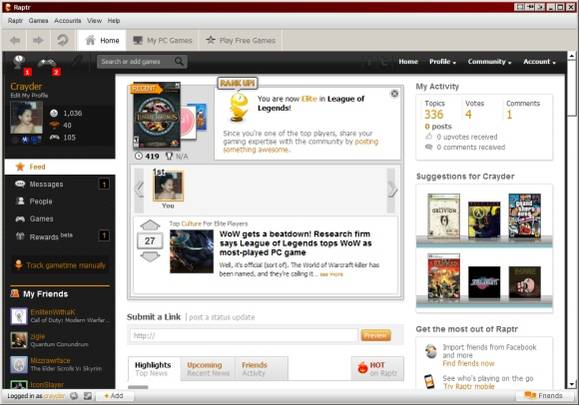This screenshot has width=579, height=405.
Task: Open the game controller notifications icon
Action: (x=47, y=62)
